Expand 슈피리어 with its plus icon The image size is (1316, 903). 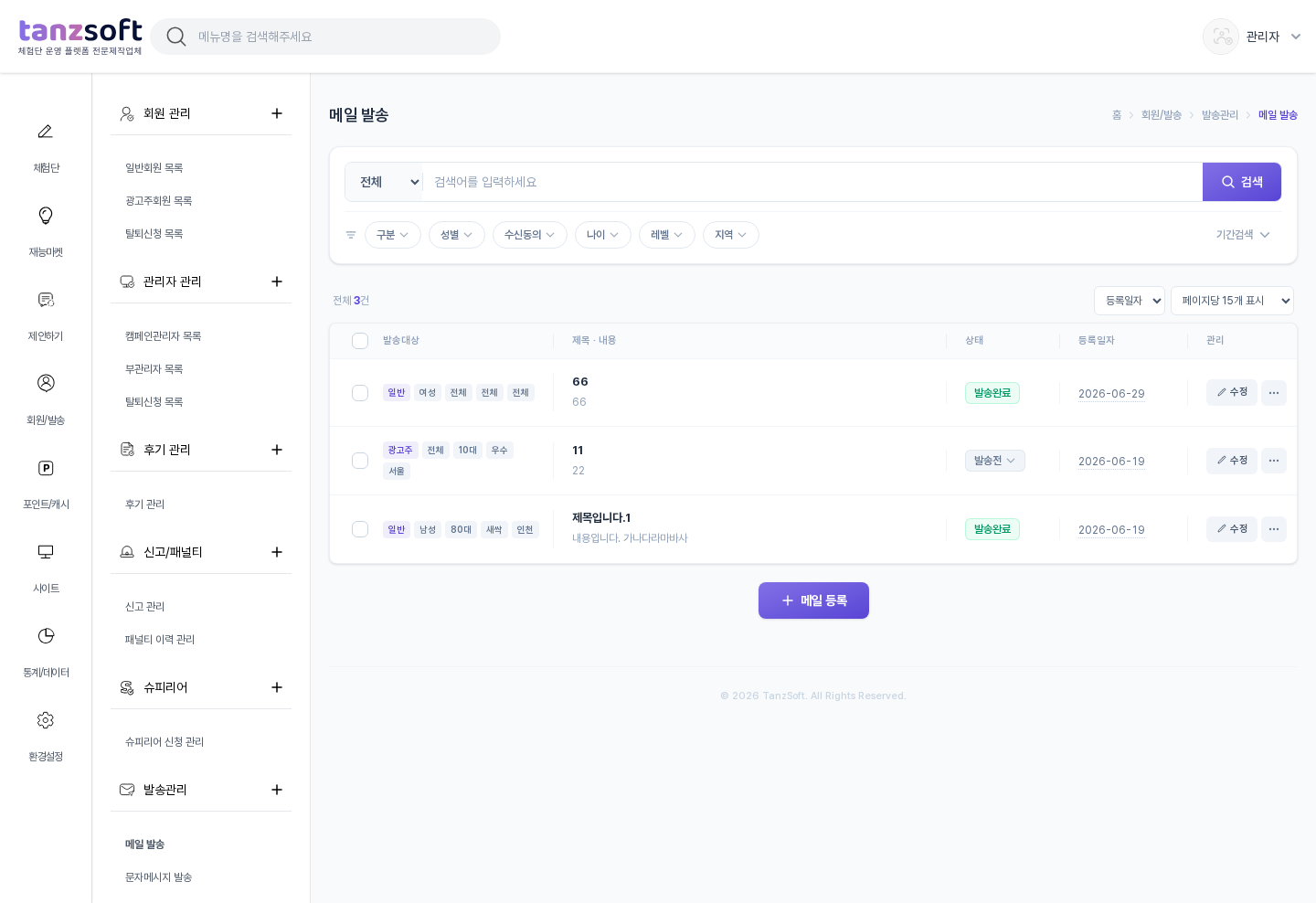coord(277,687)
